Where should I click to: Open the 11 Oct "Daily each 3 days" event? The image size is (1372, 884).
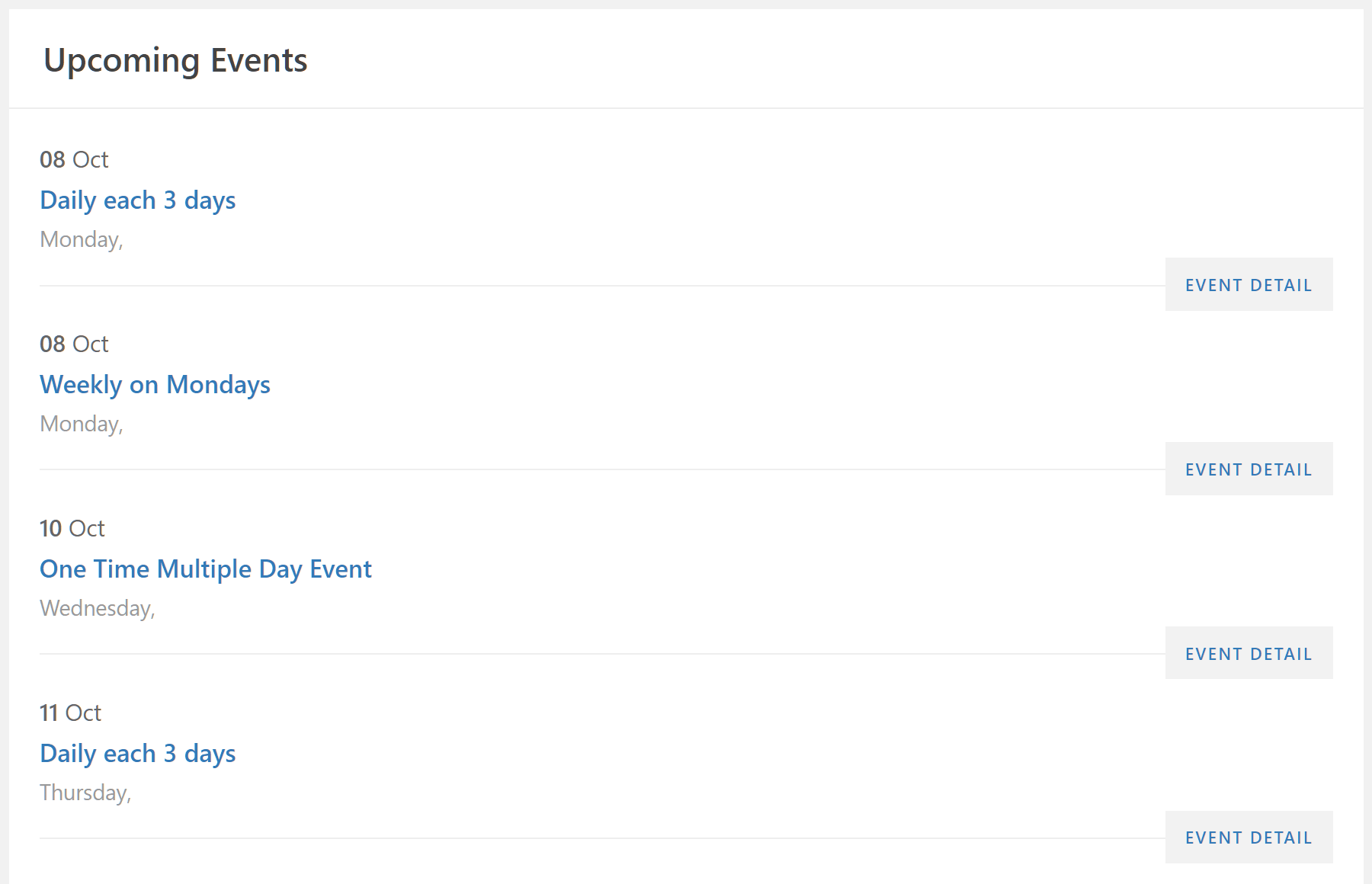[x=137, y=754]
